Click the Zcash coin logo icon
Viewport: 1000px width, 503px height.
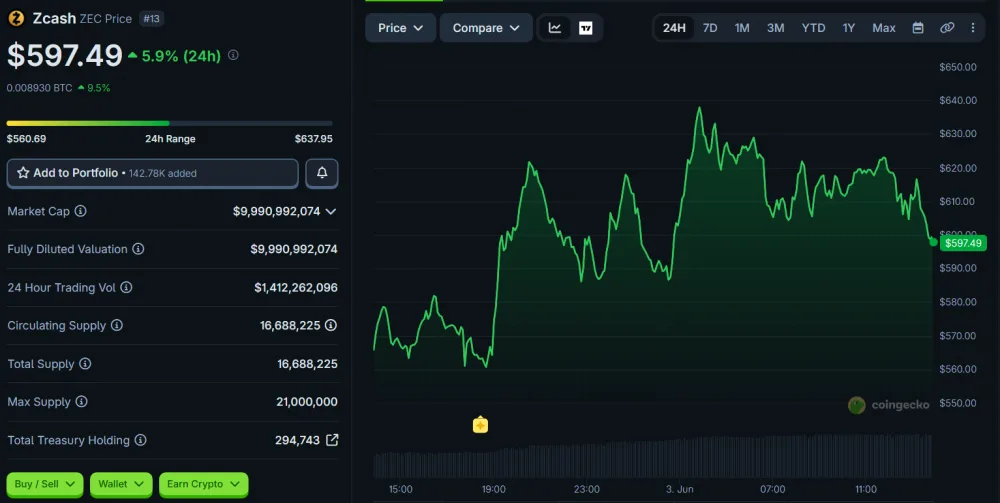coord(16,18)
